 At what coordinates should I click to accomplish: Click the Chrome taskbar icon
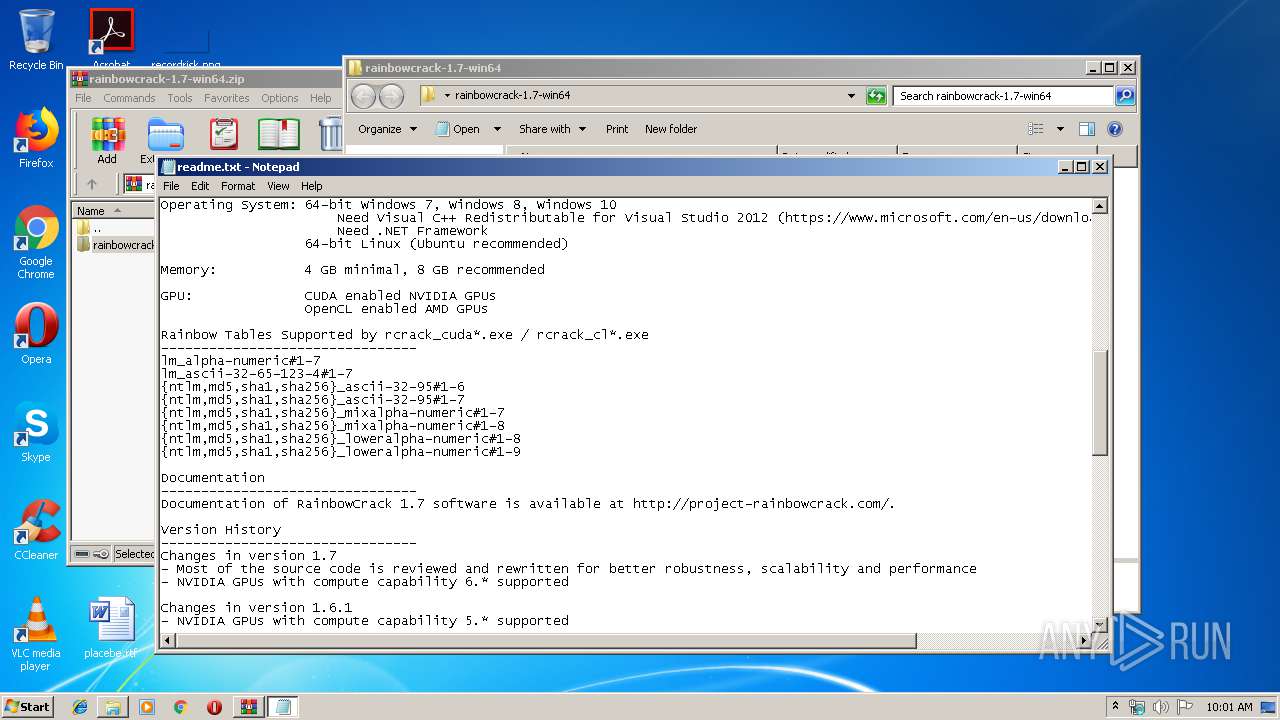(x=180, y=707)
